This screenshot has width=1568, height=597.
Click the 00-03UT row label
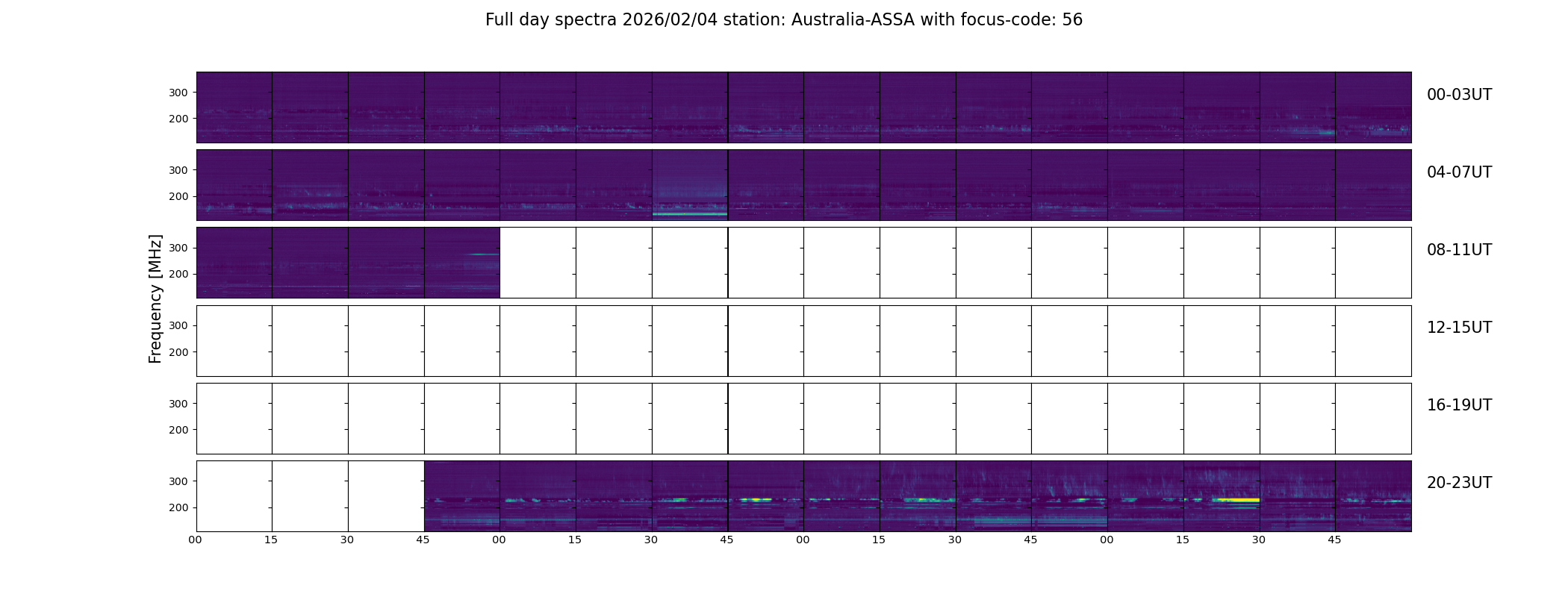click(x=1459, y=95)
